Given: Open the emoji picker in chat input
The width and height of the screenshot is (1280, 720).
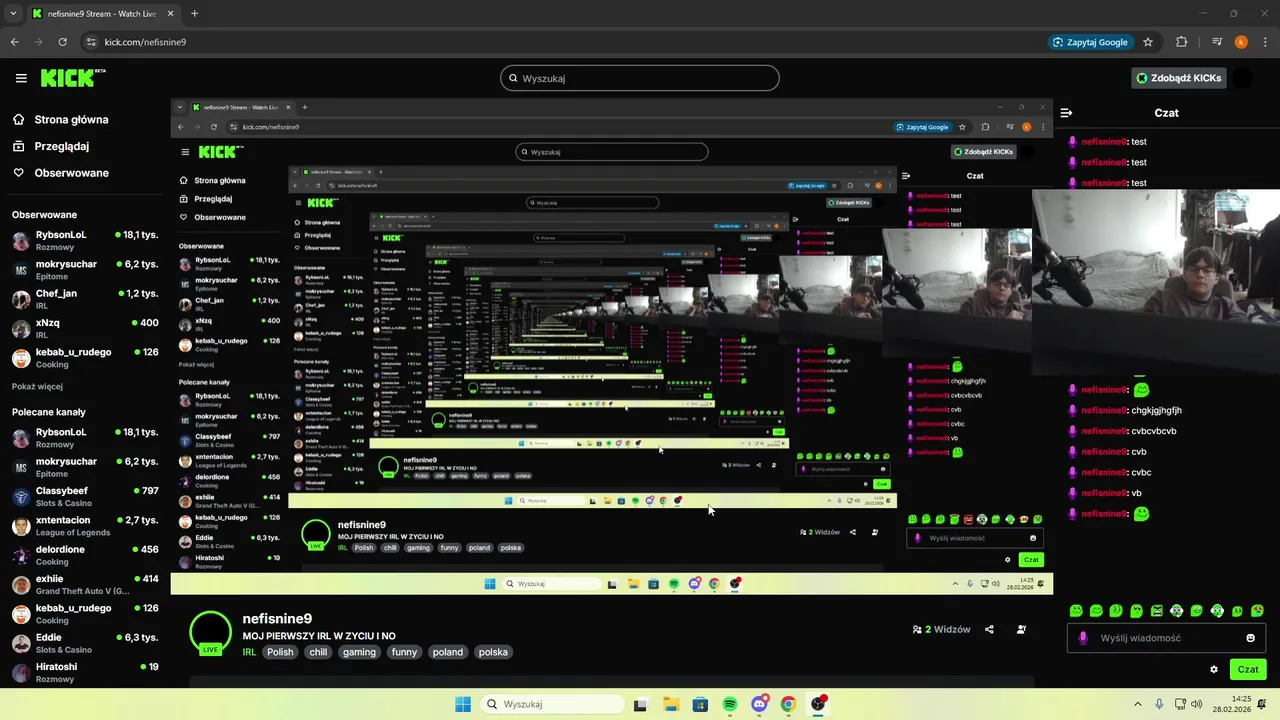Looking at the screenshot, I should tap(1250, 638).
